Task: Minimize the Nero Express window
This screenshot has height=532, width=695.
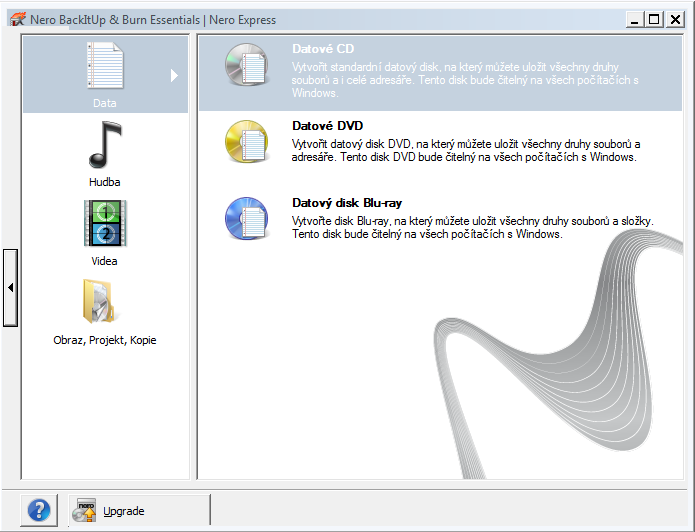Action: 635,20
